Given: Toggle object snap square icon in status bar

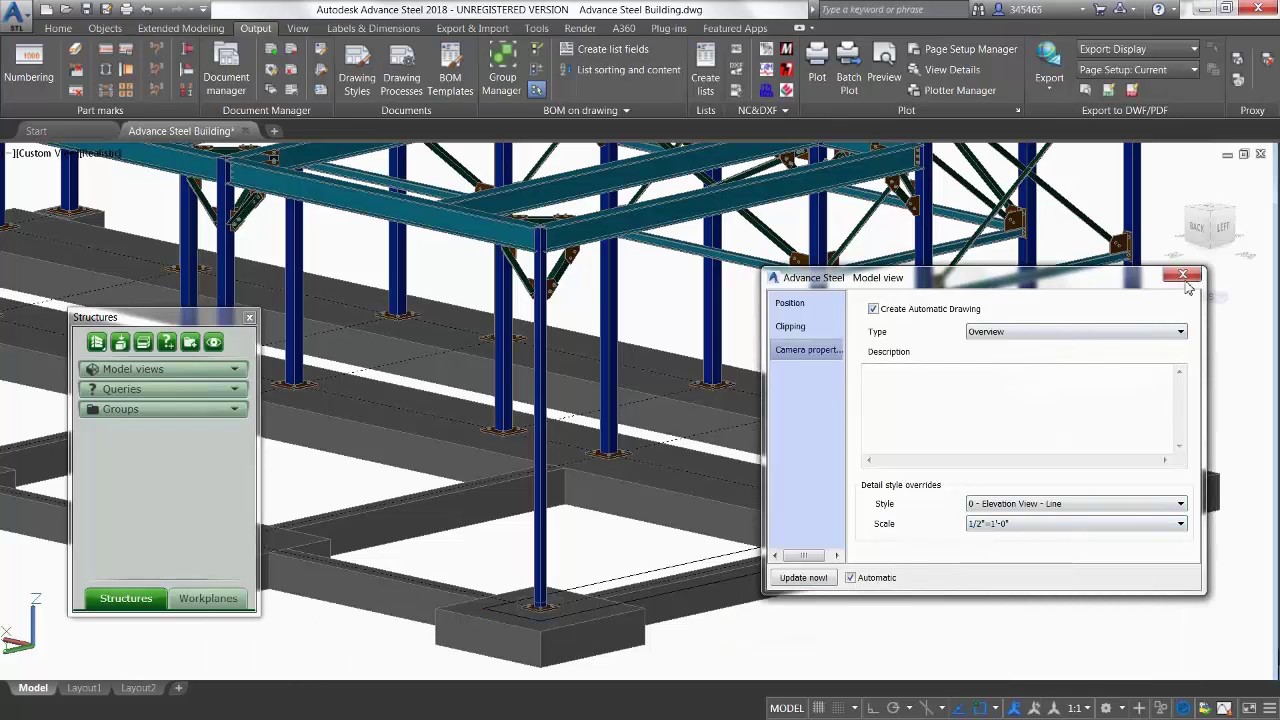Looking at the screenshot, I should (x=980, y=708).
